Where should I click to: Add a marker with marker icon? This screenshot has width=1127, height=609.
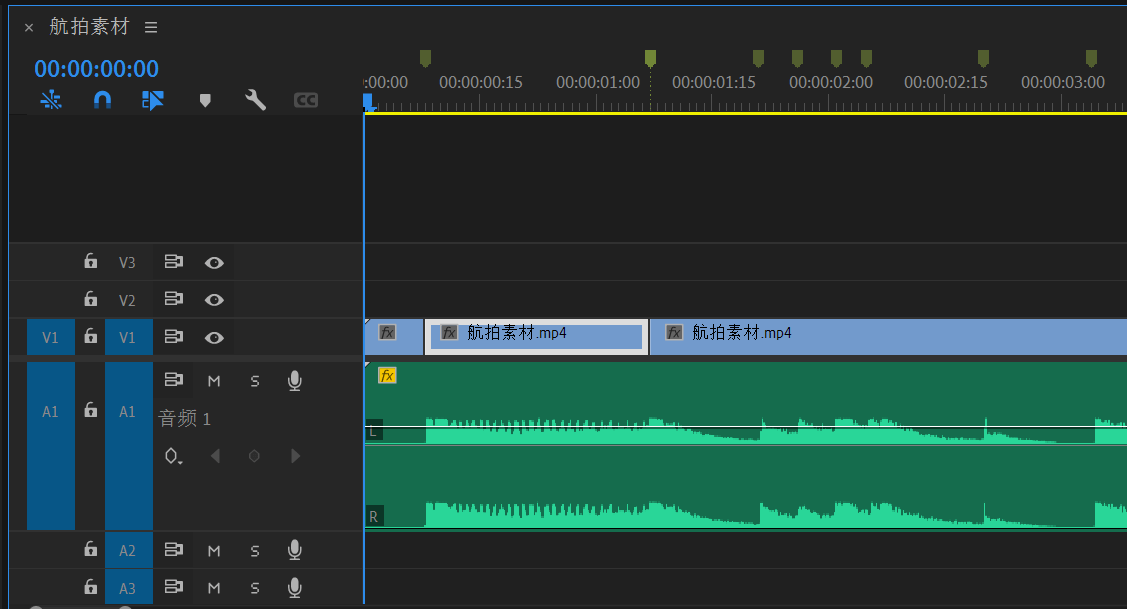tap(205, 100)
